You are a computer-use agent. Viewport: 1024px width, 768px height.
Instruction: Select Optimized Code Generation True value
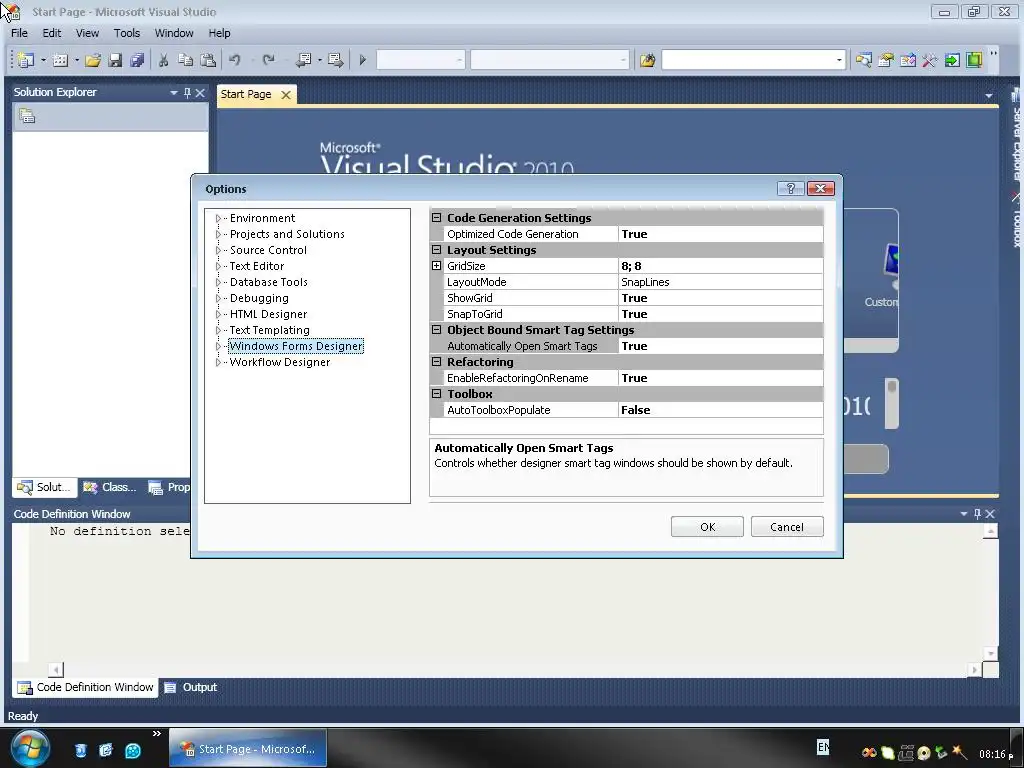click(720, 234)
